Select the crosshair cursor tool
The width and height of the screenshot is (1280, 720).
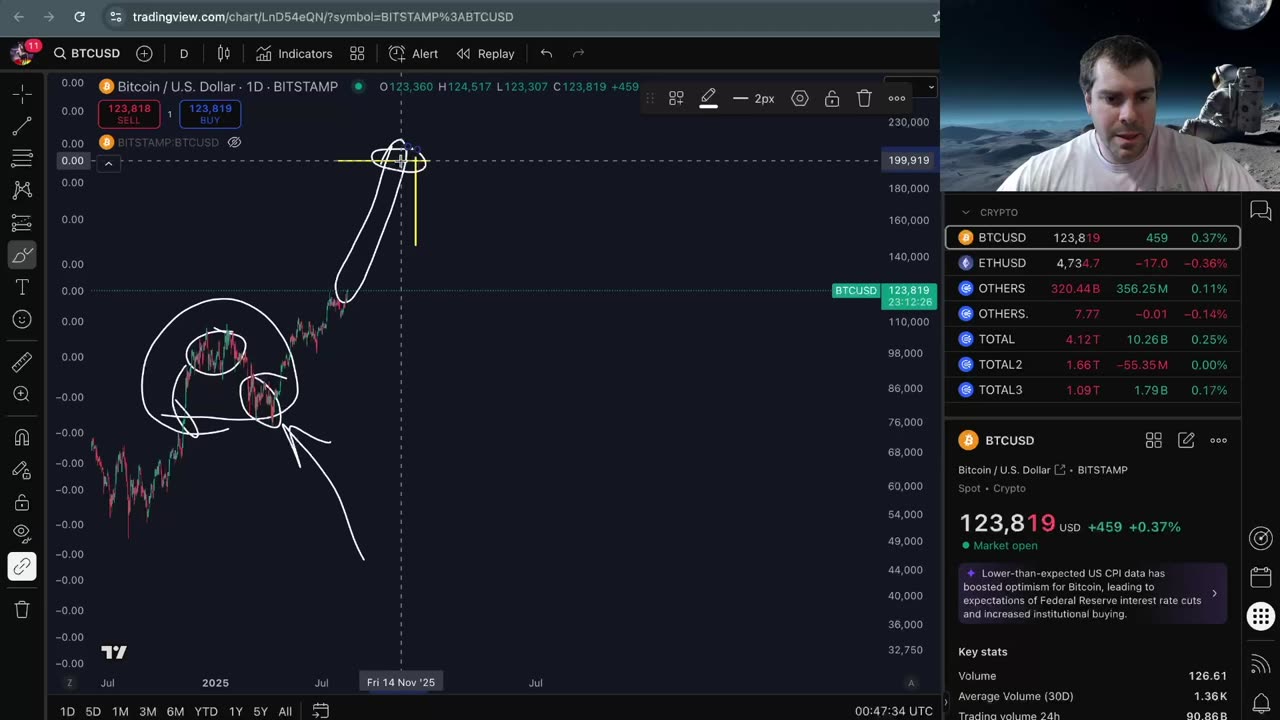[x=22, y=94]
